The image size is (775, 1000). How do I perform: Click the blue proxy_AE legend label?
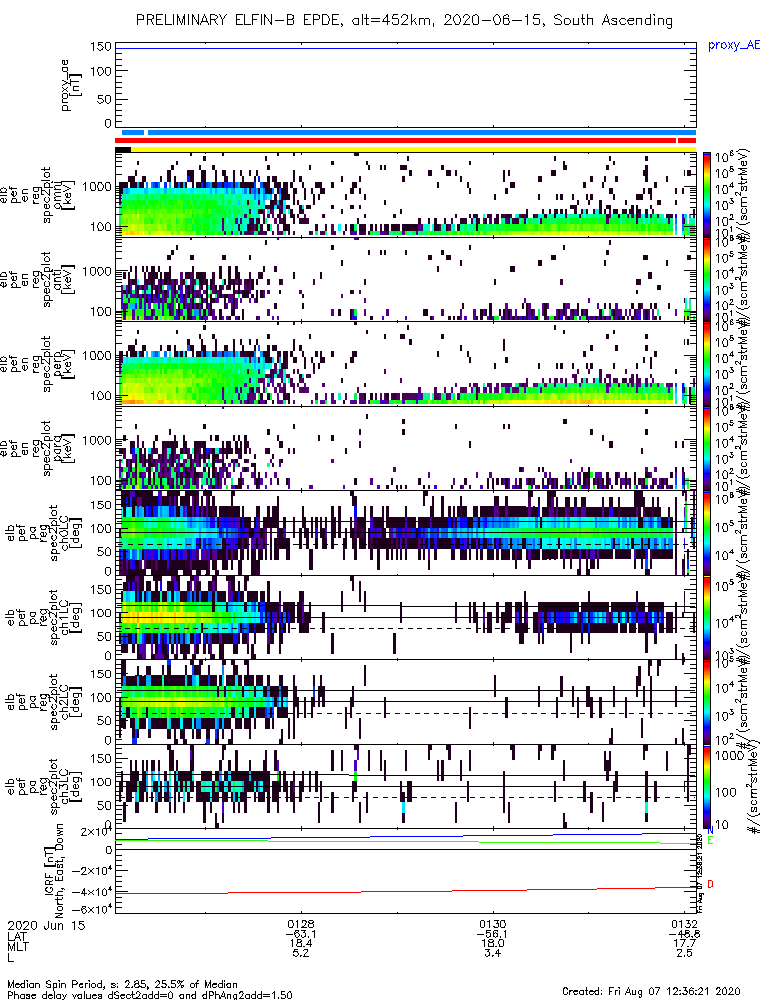tap(734, 45)
